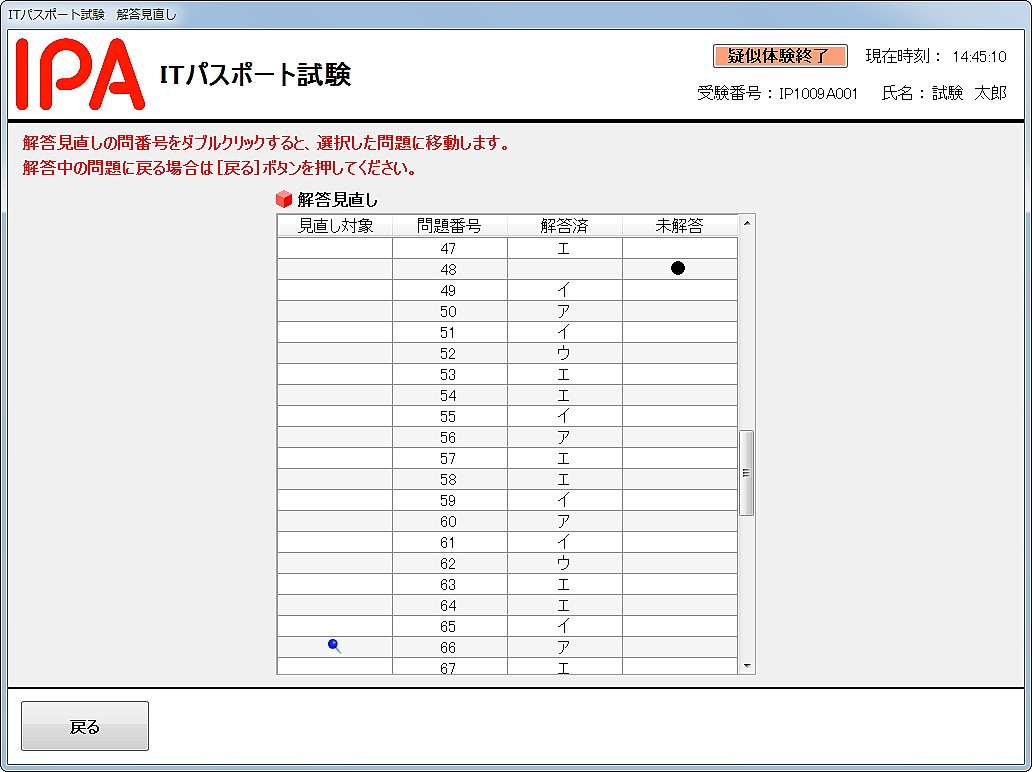Click the red cube icon beside 解答見直し
The image size is (1032, 772).
(x=285, y=200)
